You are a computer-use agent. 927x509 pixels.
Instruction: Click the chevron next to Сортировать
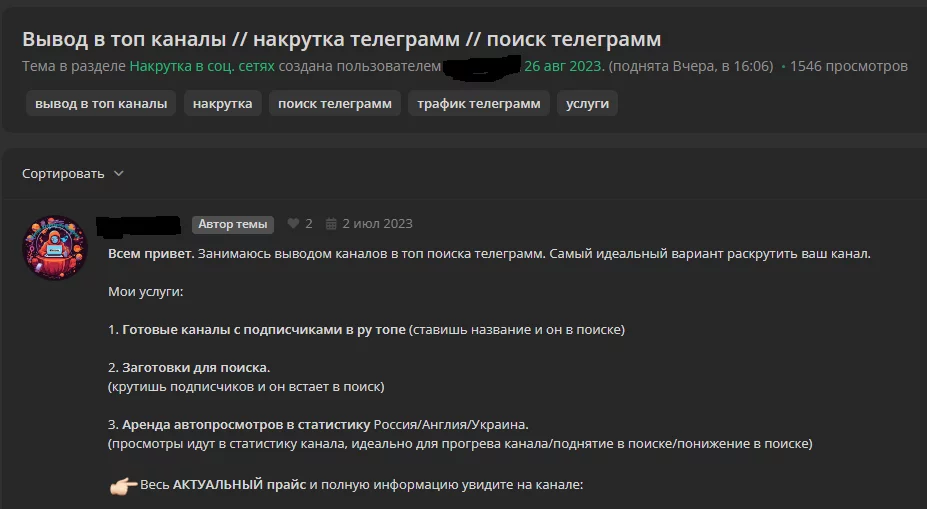pyautogui.click(x=119, y=174)
